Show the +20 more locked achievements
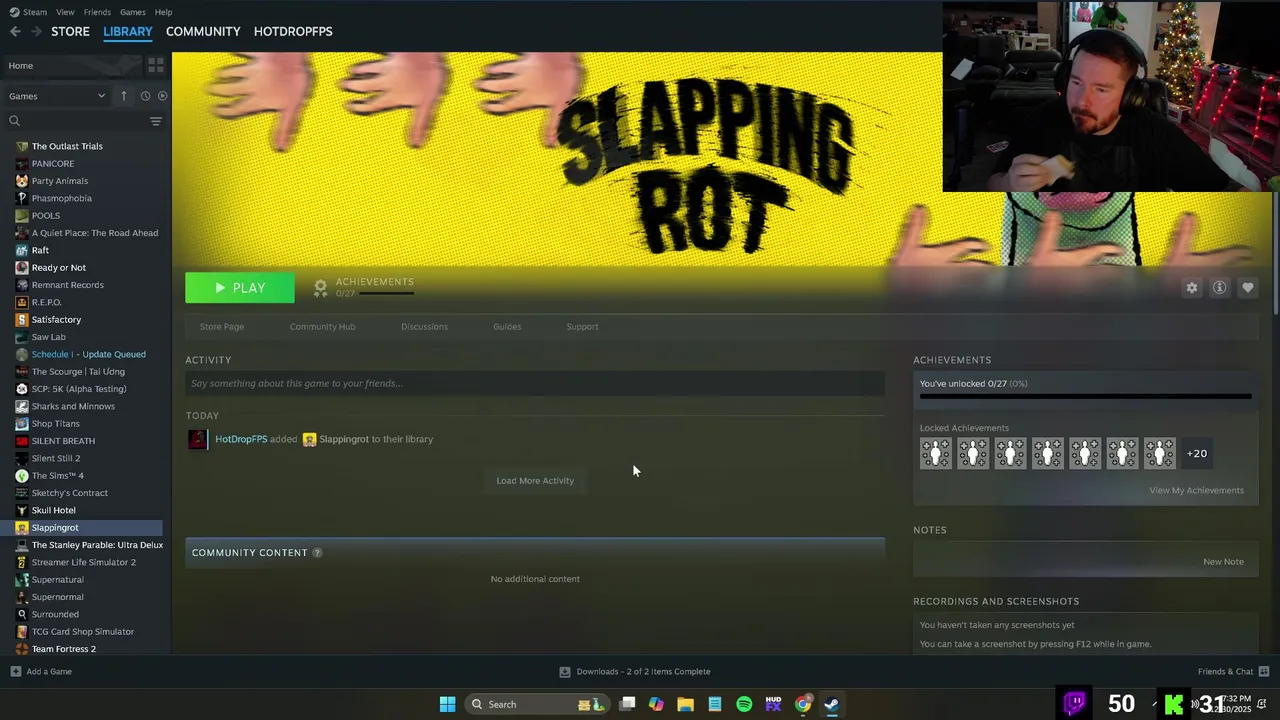This screenshot has width=1280, height=720. [1197, 454]
